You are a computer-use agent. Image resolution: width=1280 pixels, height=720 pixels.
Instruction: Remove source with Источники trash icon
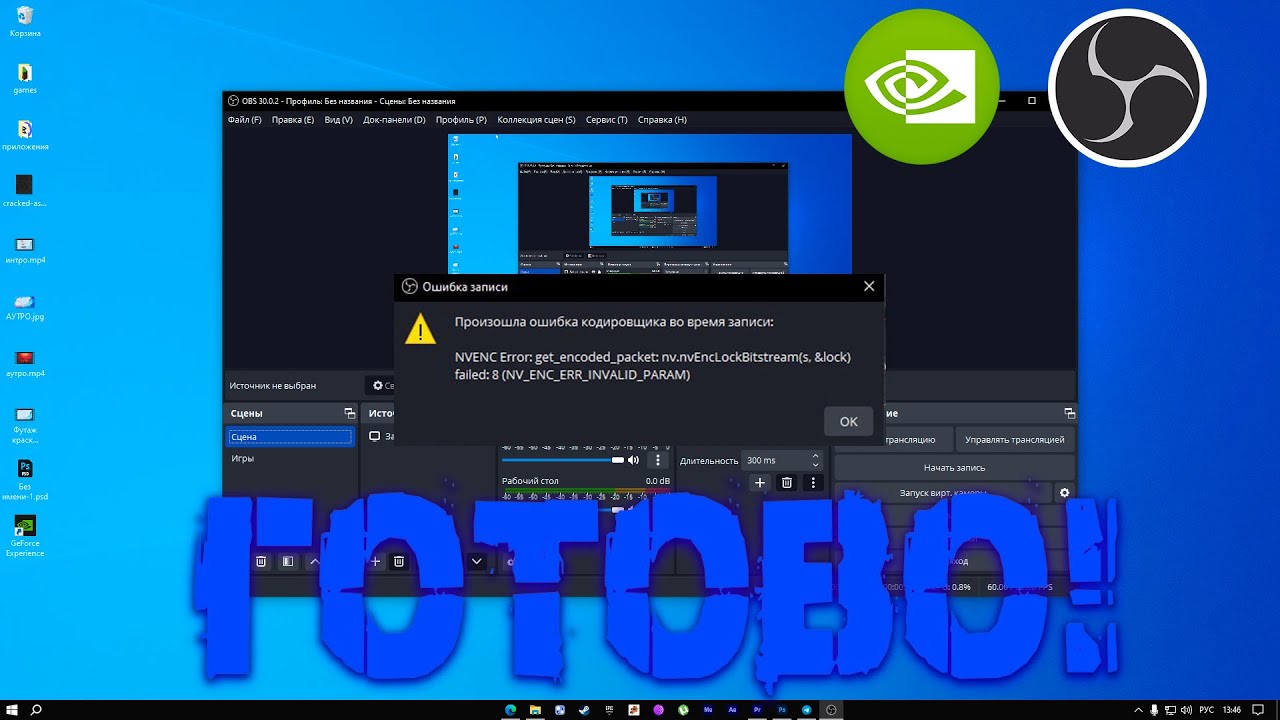pyautogui.click(x=399, y=562)
